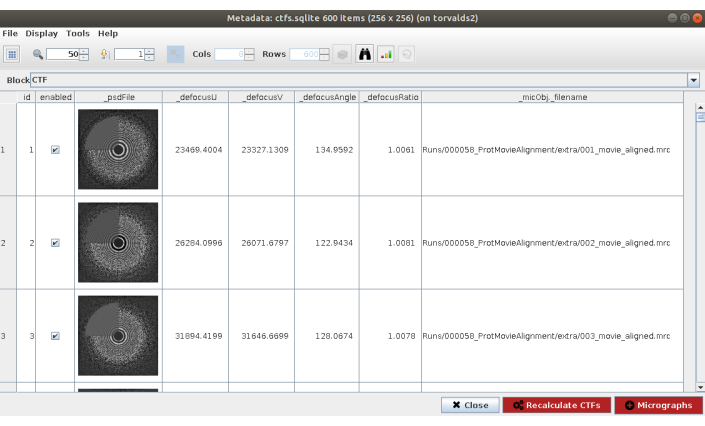Image resolution: width=705 pixels, height=426 pixels.
Task: Click the Micrographs button
Action: coord(658,405)
